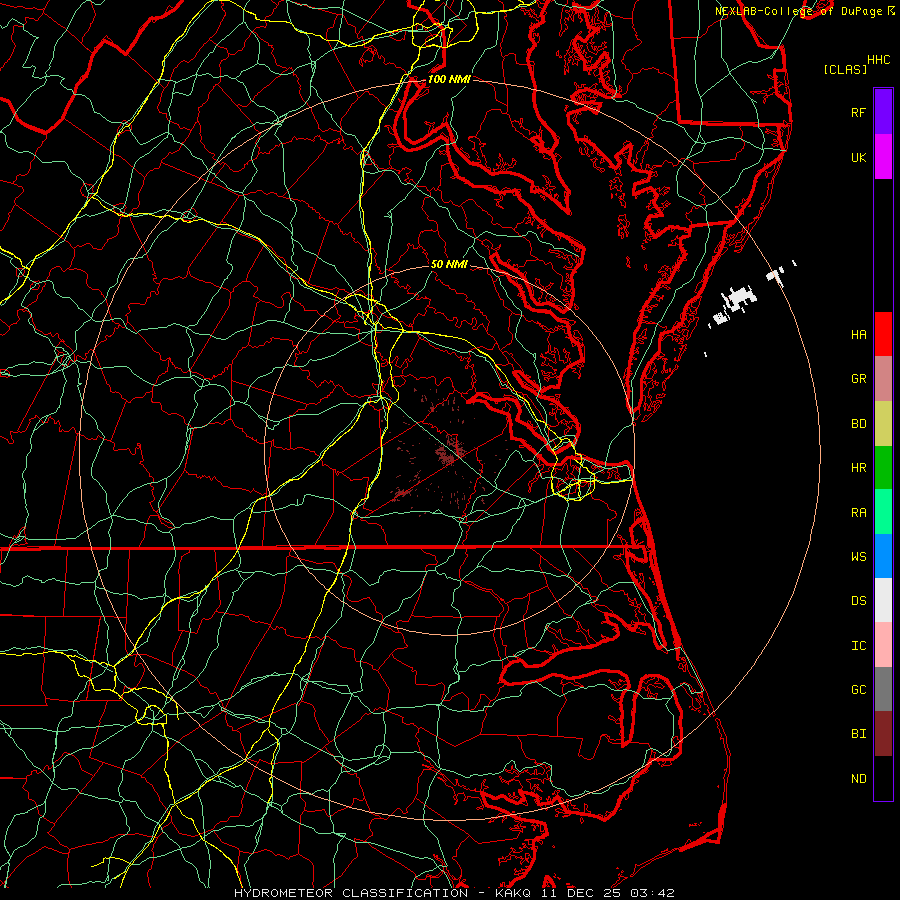This screenshot has width=900, height=900.
Task: Click the DS legend label
Action: coord(858,600)
